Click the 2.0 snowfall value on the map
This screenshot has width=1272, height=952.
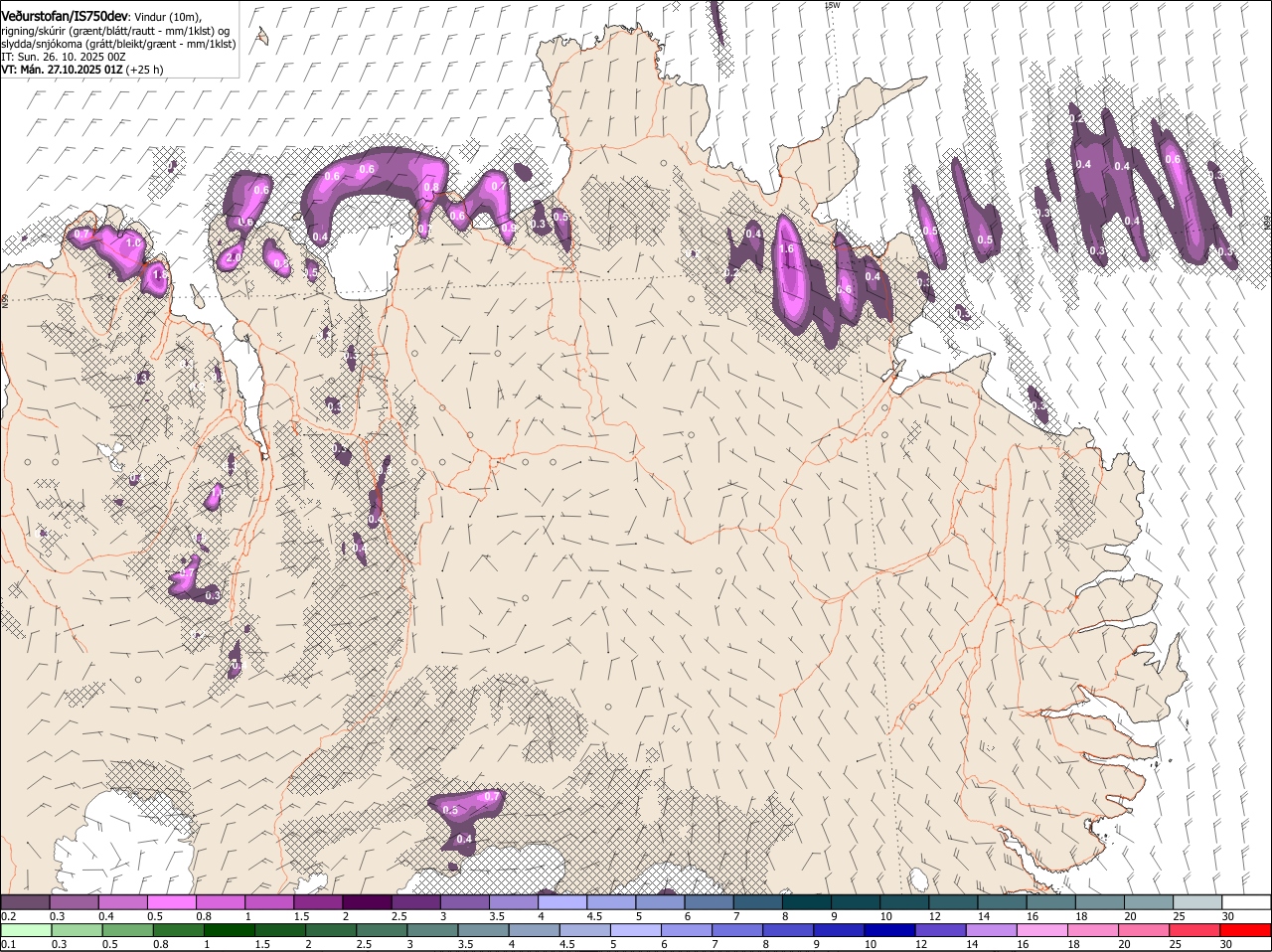coord(235,257)
